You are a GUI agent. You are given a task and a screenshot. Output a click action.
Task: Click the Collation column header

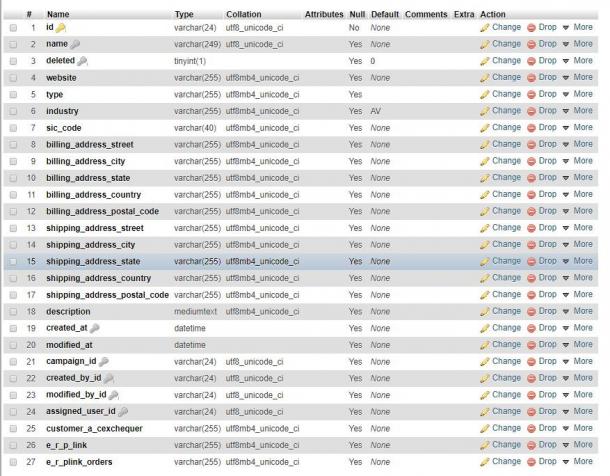click(x=244, y=14)
